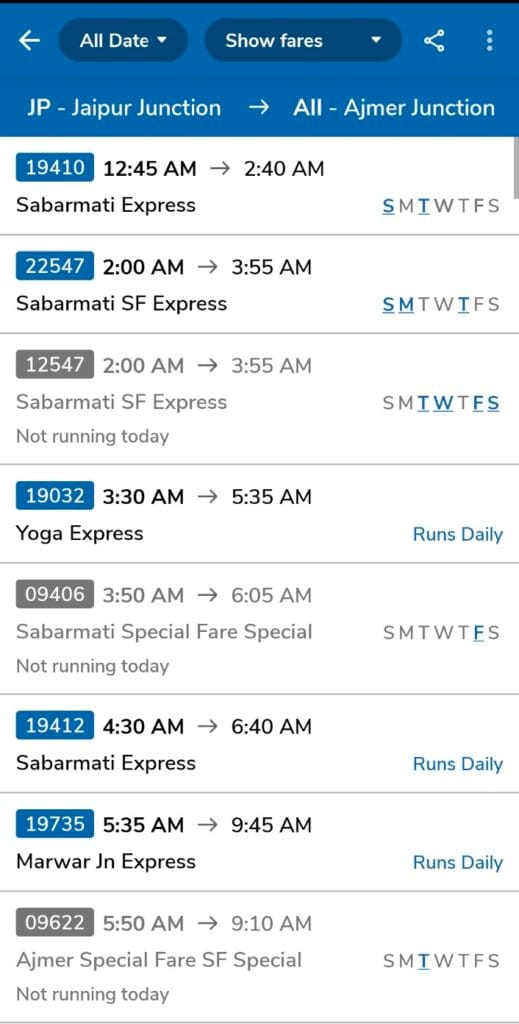Viewport: 519px width, 1024px height.
Task: Click Runs Daily for Marwar Jn Express
Action: [x=458, y=862]
